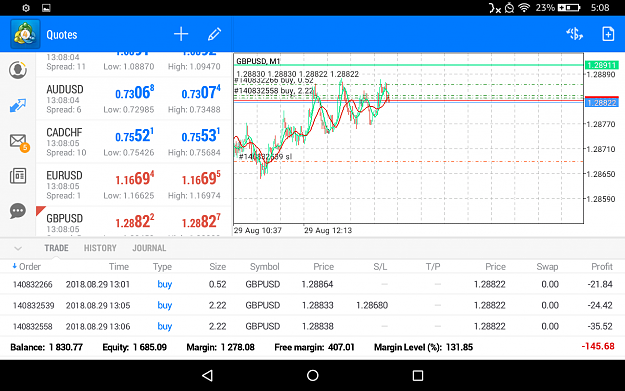Tap CADCHF bid price 0.75521
Viewport: 625px width, 391px height.
coord(135,136)
